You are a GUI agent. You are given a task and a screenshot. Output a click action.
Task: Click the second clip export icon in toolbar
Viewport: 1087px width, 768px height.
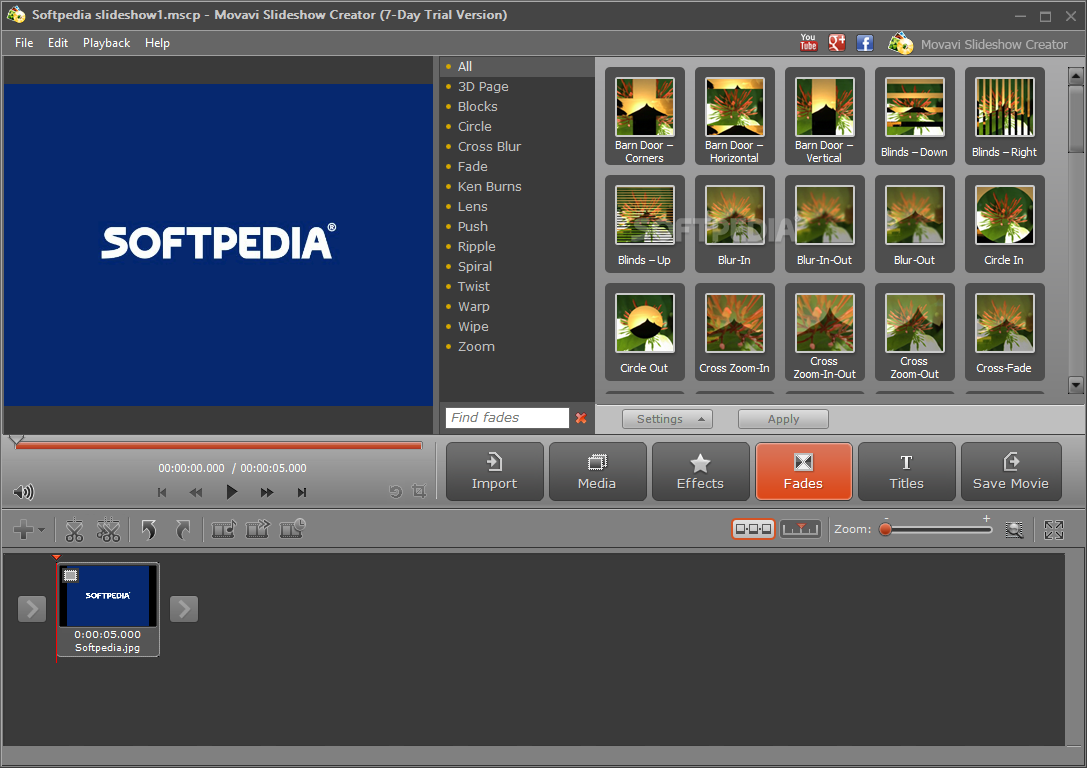click(258, 530)
